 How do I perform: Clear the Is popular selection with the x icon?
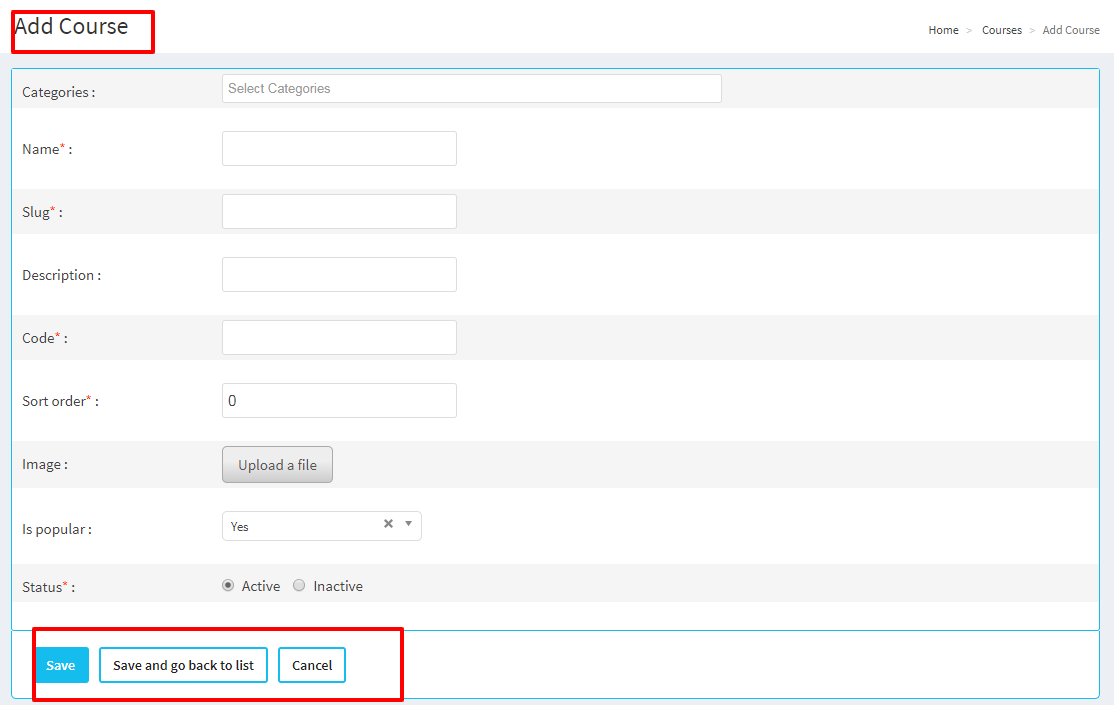(388, 524)
